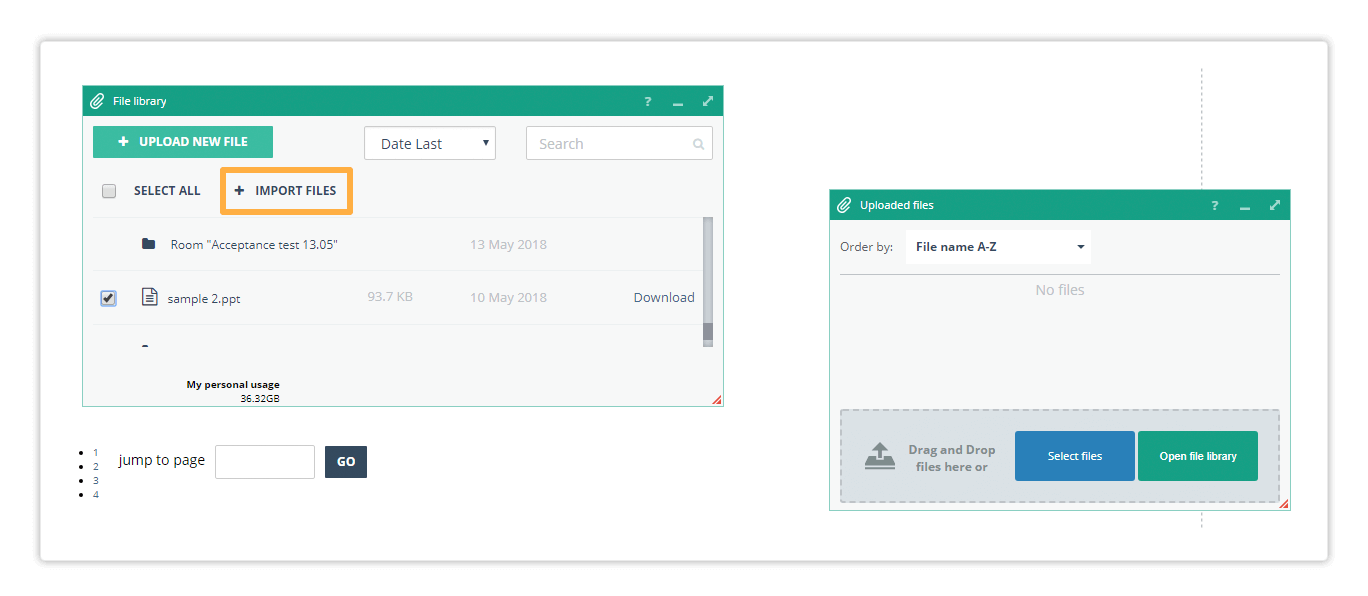
Task: Grab the File library resize corner handle
Action: pos(717,400)
